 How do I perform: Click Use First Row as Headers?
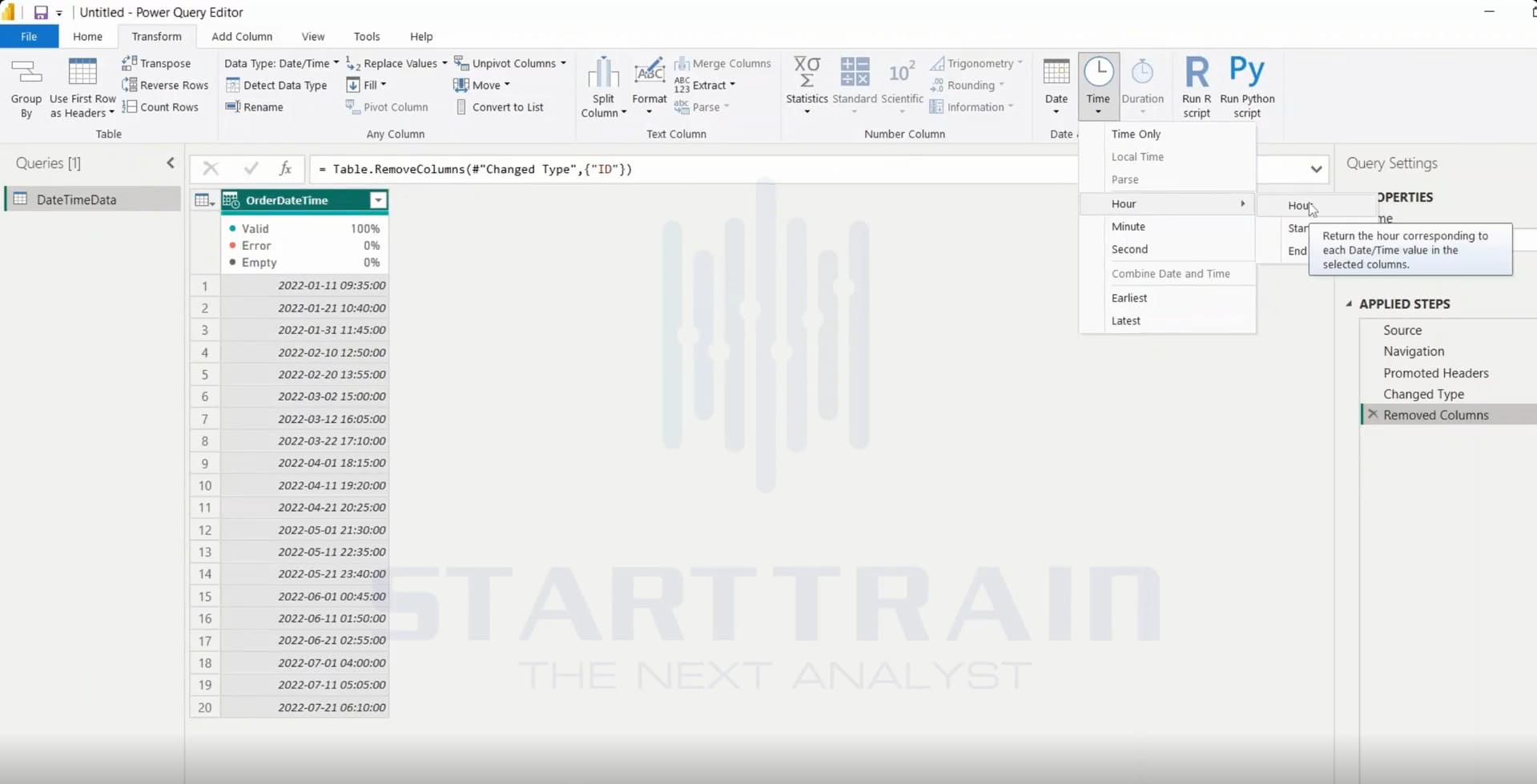(x=82, y=88)
